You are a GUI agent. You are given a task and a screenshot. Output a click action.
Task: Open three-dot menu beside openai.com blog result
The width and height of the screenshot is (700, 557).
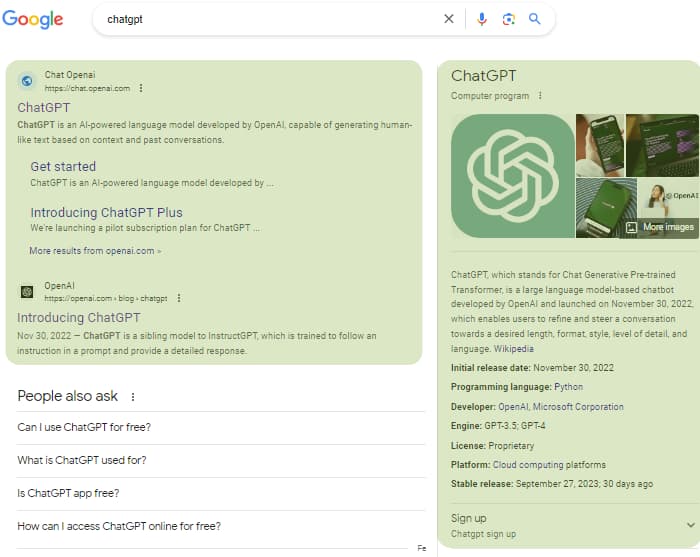(x=179, y=298)
